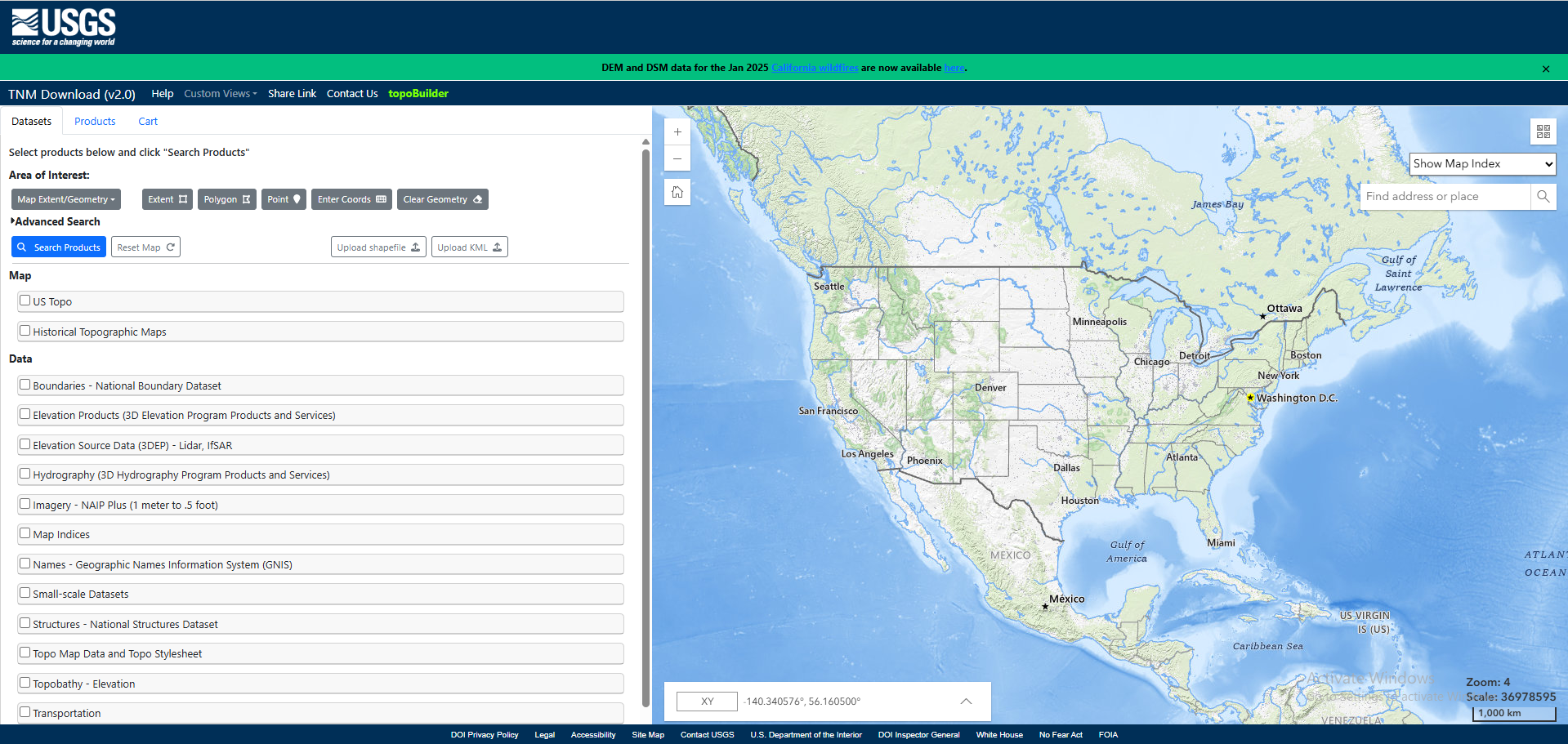Switch to the Products tab
Image resolution: width=1568 pixels, height=744 pixels.
[x=95, y=122]
